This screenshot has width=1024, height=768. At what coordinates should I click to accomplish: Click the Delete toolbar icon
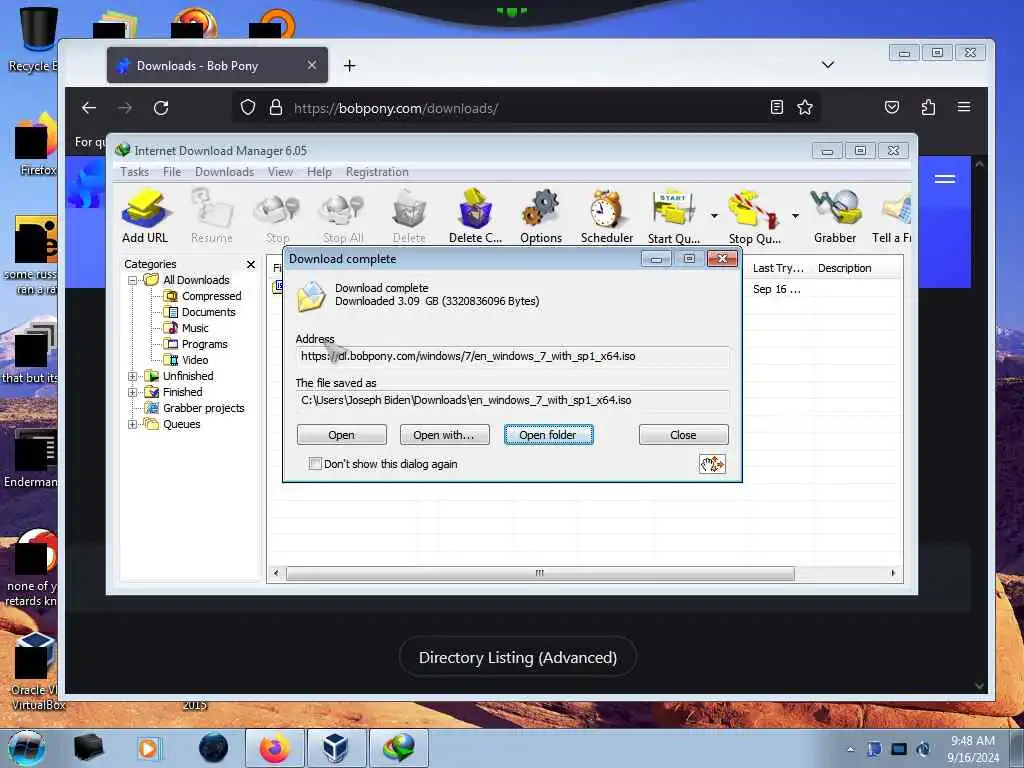coord(409,216)
